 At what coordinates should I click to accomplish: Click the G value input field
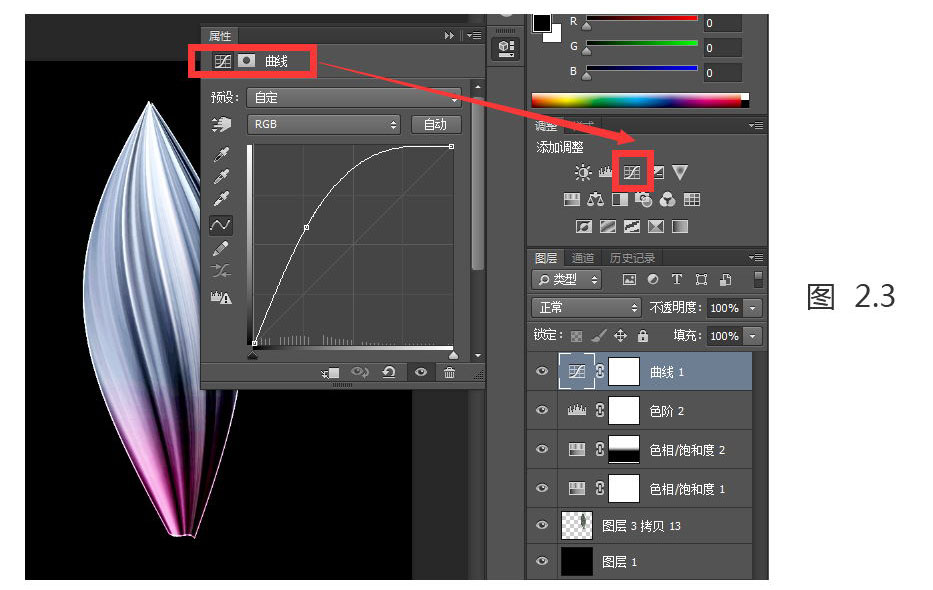(x=722, y=48)
